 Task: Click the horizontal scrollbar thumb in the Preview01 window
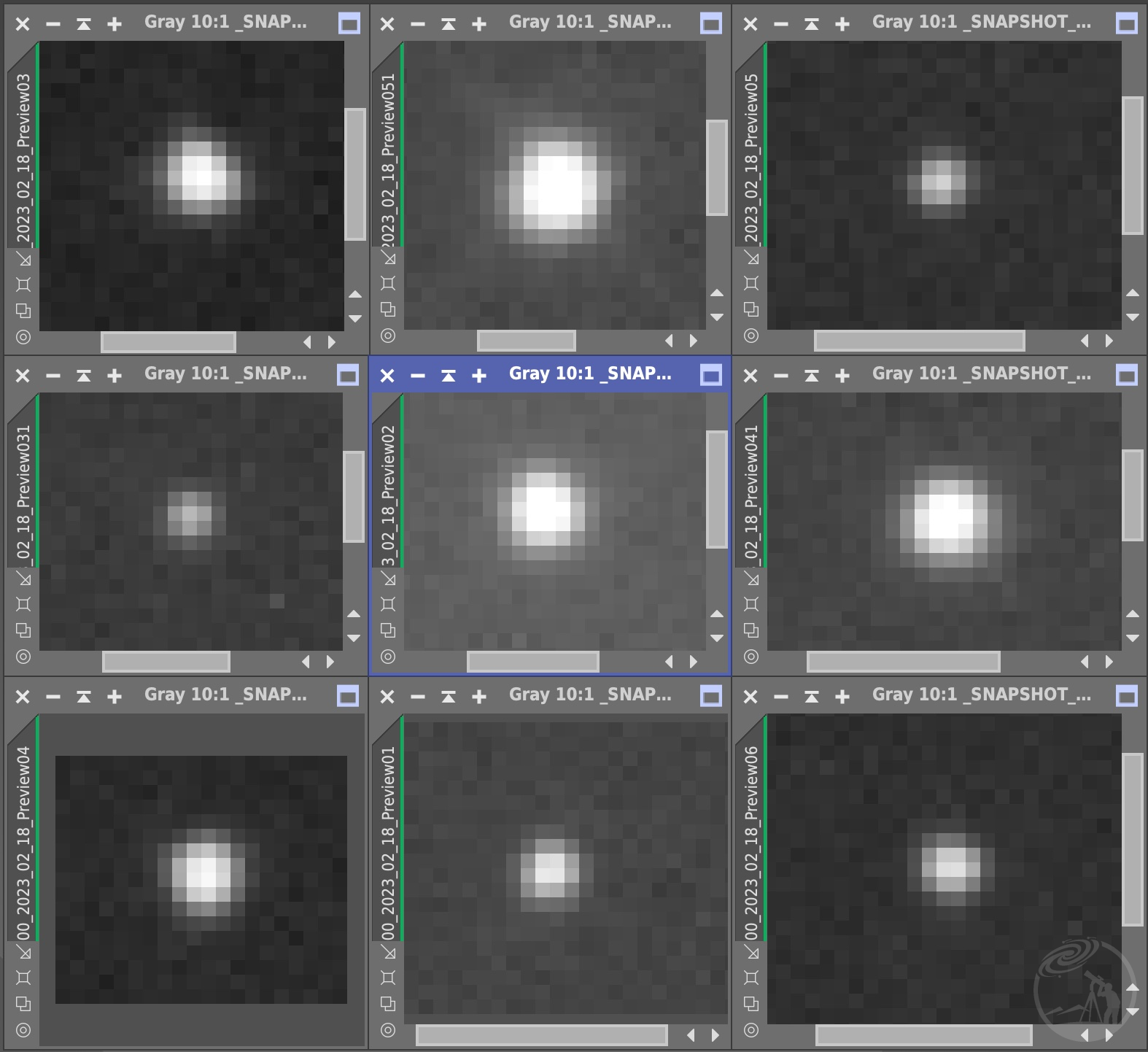(541, 1034)
